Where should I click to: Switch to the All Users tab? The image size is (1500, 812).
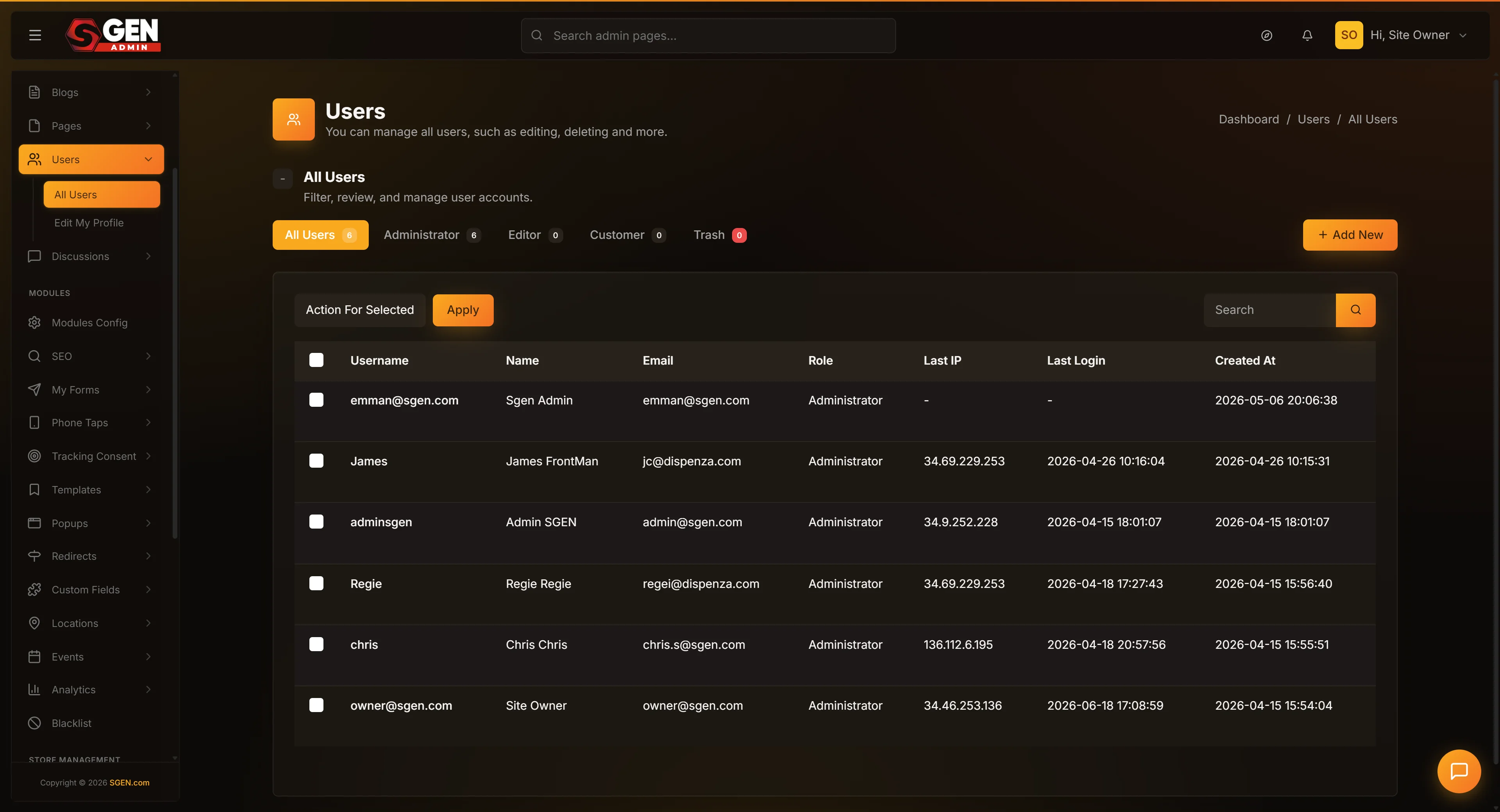(x=320, y=235)
